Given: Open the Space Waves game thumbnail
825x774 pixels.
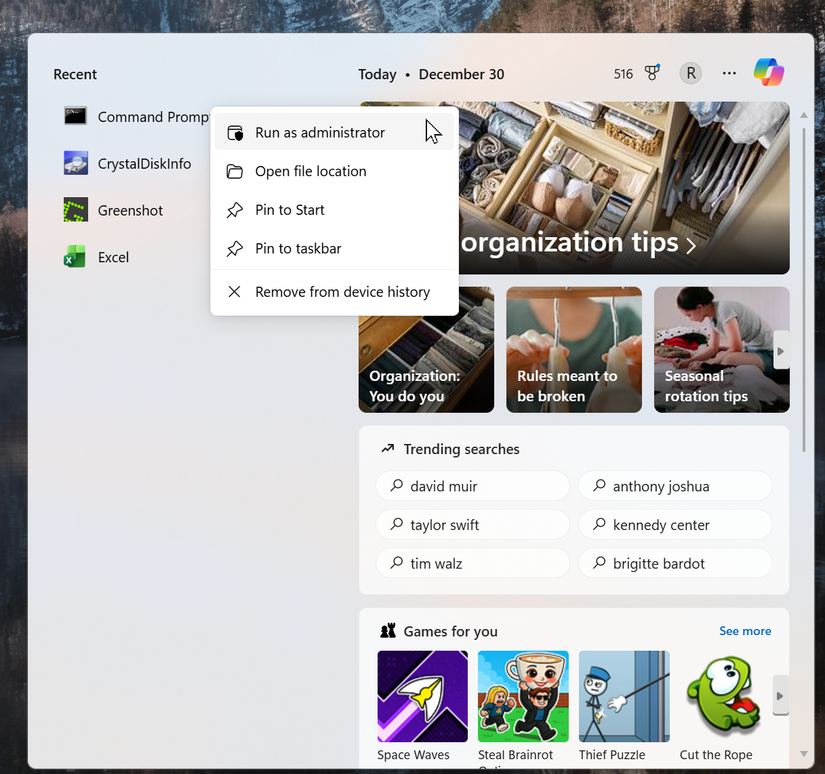Looking at the screenshot, I should tap(422, 694).
